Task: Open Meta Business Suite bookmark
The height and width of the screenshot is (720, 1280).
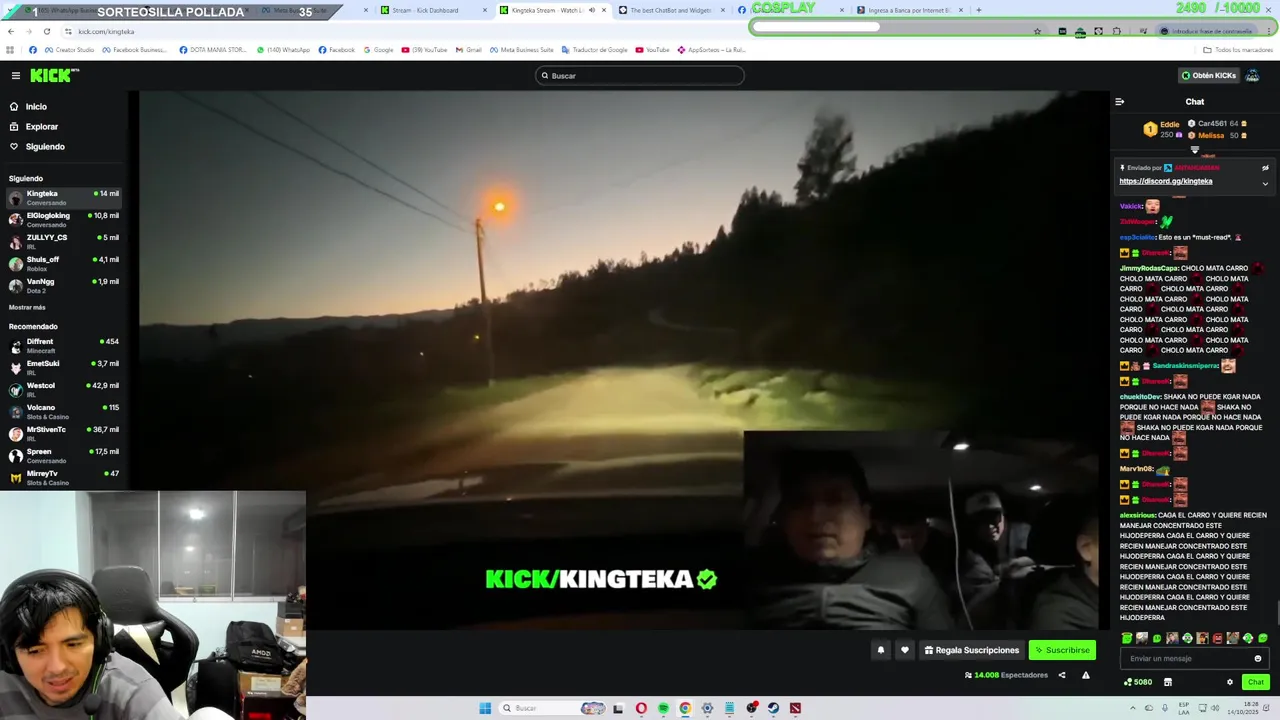Action: click(521, 50)
